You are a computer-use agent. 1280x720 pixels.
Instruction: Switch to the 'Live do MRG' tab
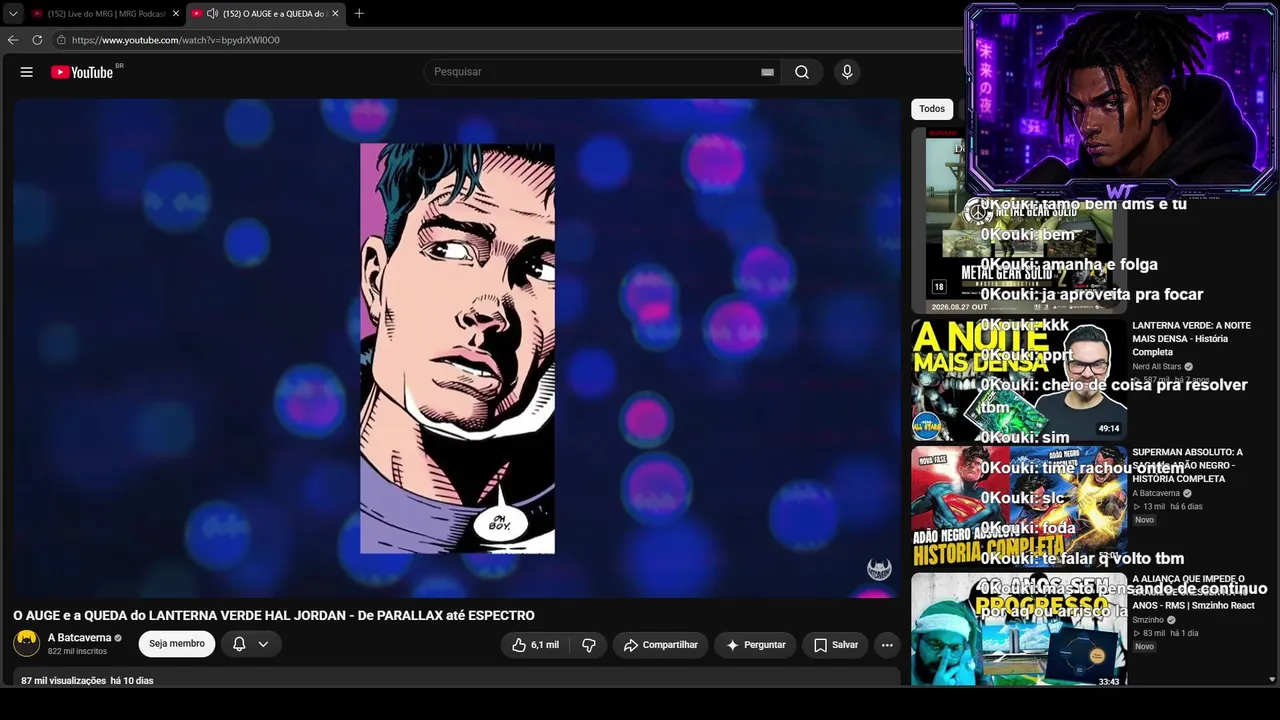pyautogui.click(x=105, y=13)
